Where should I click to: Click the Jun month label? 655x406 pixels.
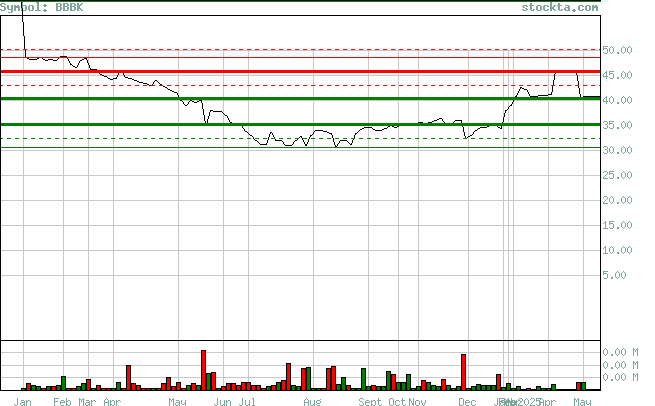pyautogui.click(x=222, y=402)
